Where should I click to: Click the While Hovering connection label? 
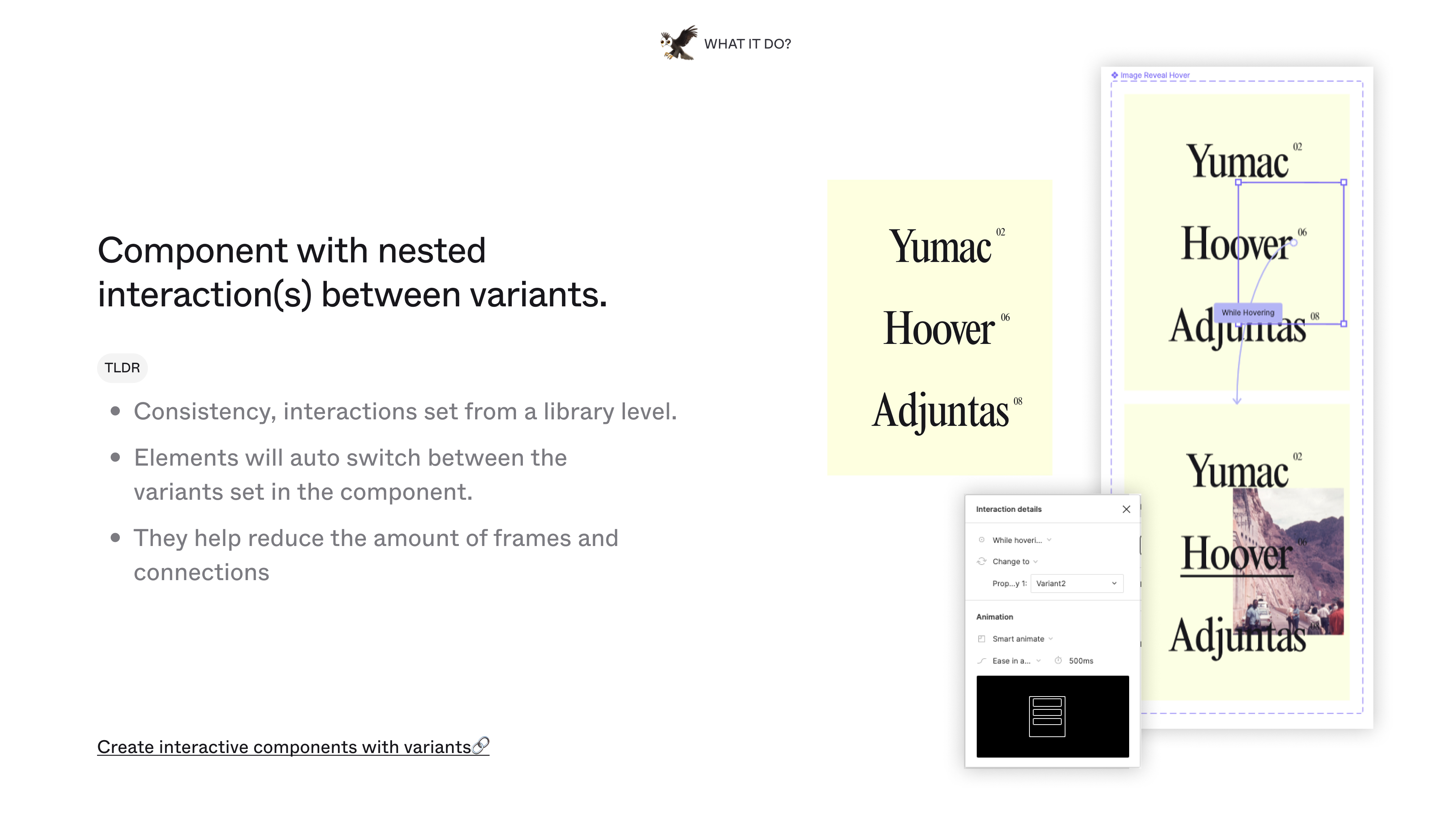click(x=1247, y=312)
